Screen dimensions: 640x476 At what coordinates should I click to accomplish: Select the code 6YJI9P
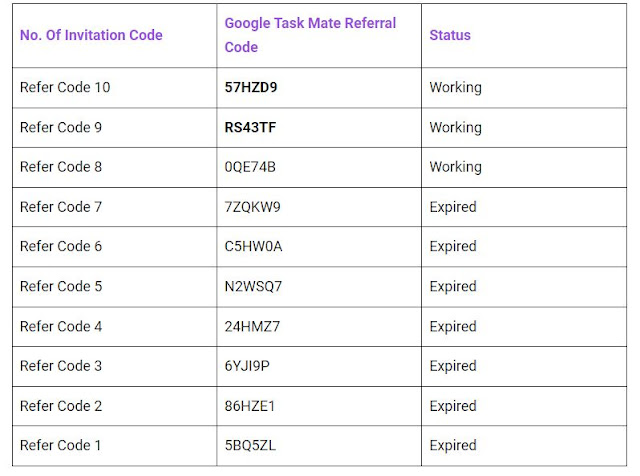pyautogui.click(x=247, y=366)
